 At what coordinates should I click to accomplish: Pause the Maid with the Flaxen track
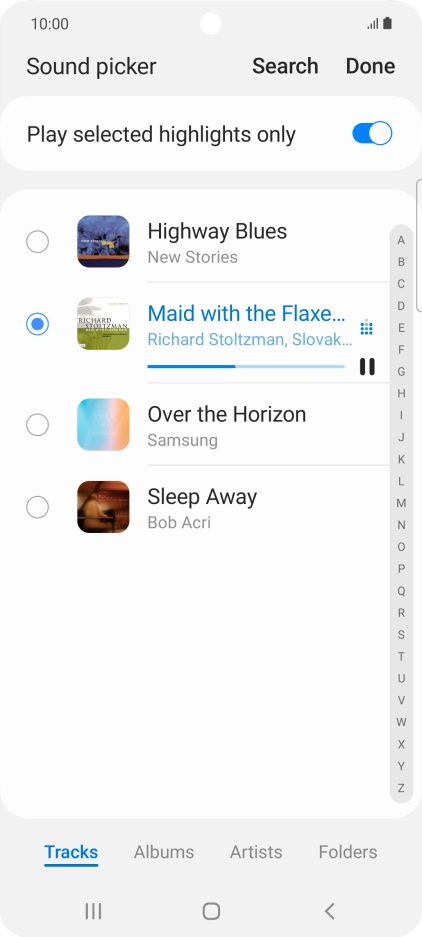(x=367, y=366)
